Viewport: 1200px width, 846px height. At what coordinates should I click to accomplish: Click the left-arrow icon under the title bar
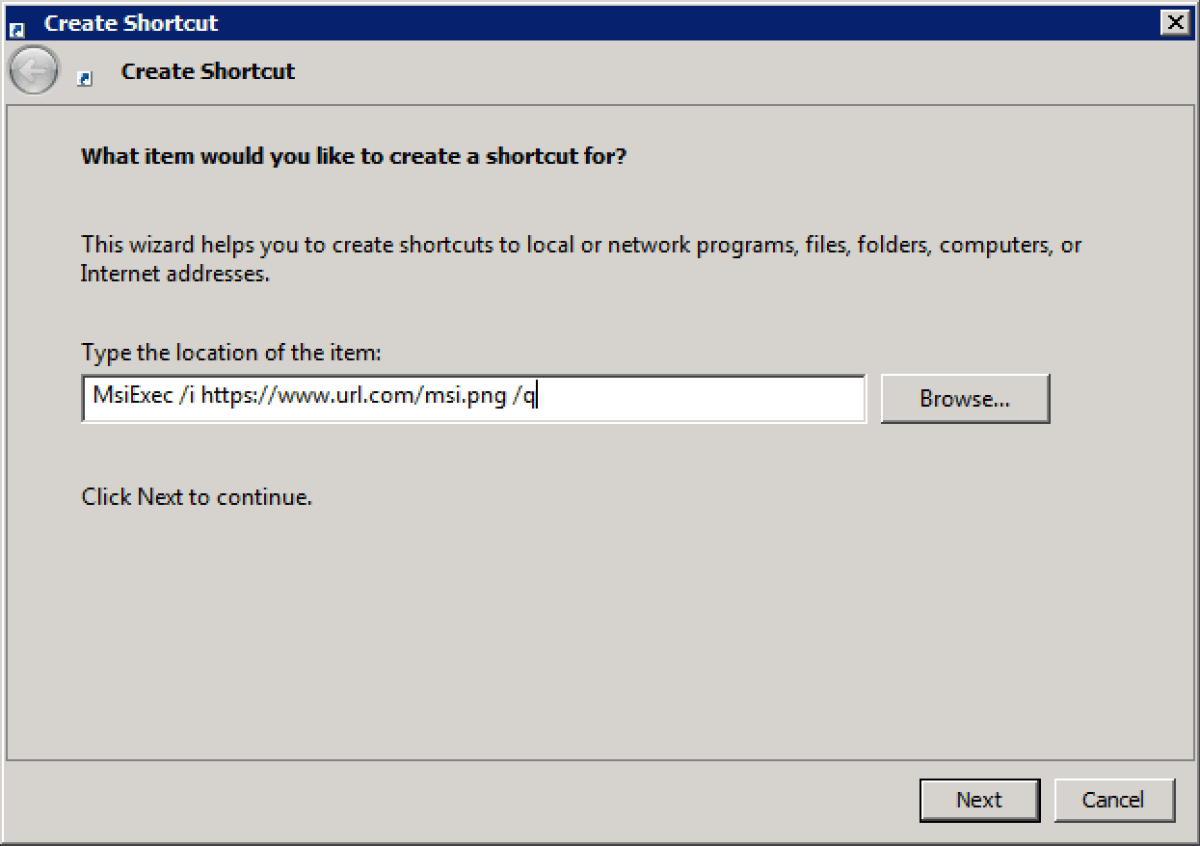33,70
